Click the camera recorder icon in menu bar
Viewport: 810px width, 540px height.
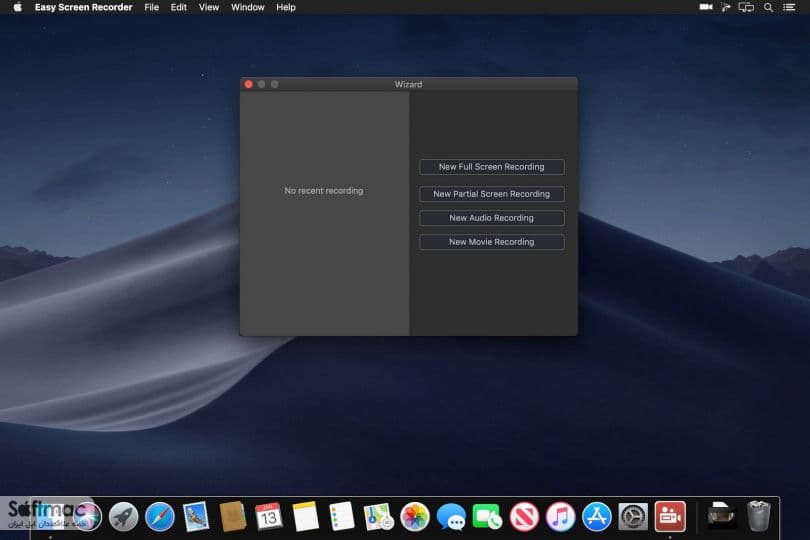click(x=706, y=7)
